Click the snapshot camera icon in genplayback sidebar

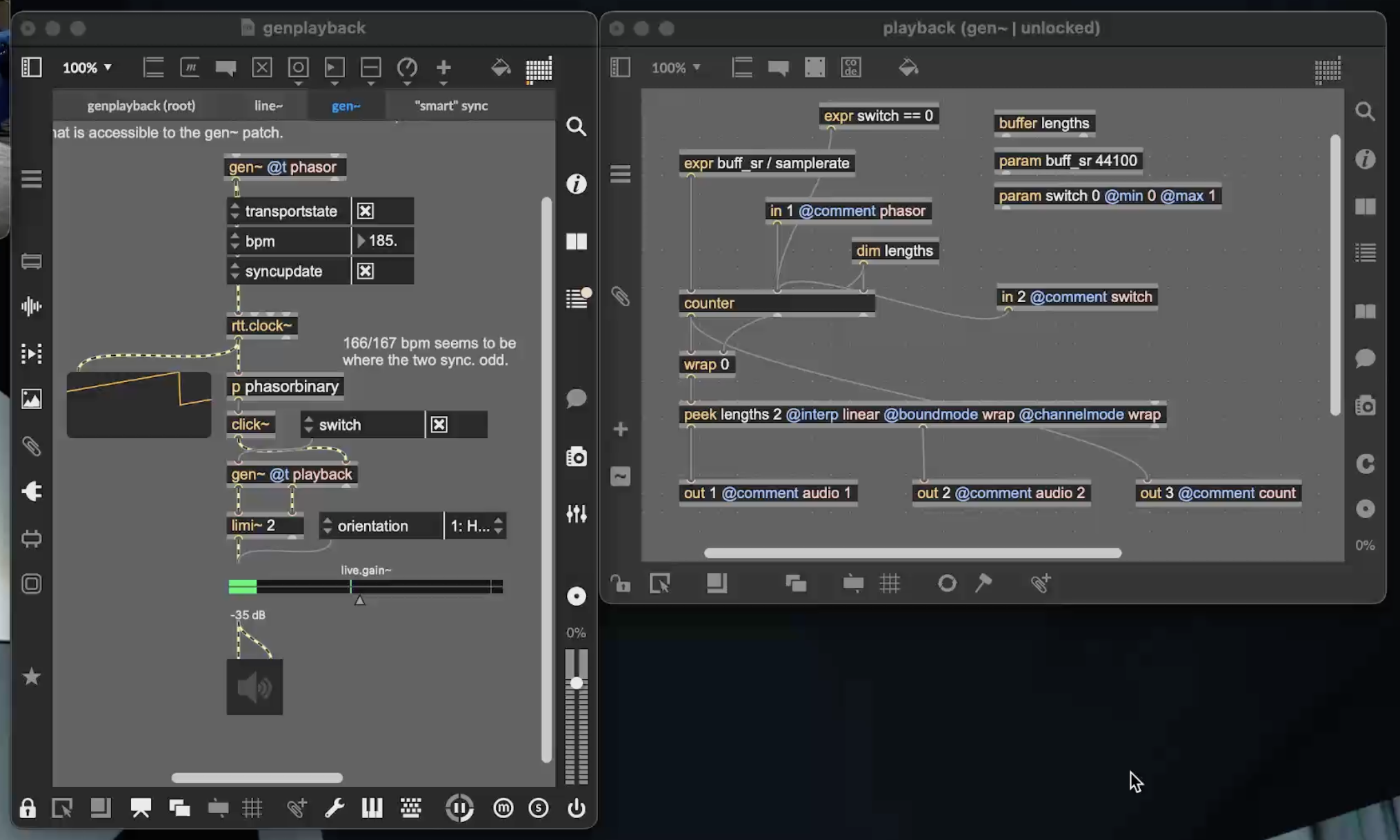(576, 457)
